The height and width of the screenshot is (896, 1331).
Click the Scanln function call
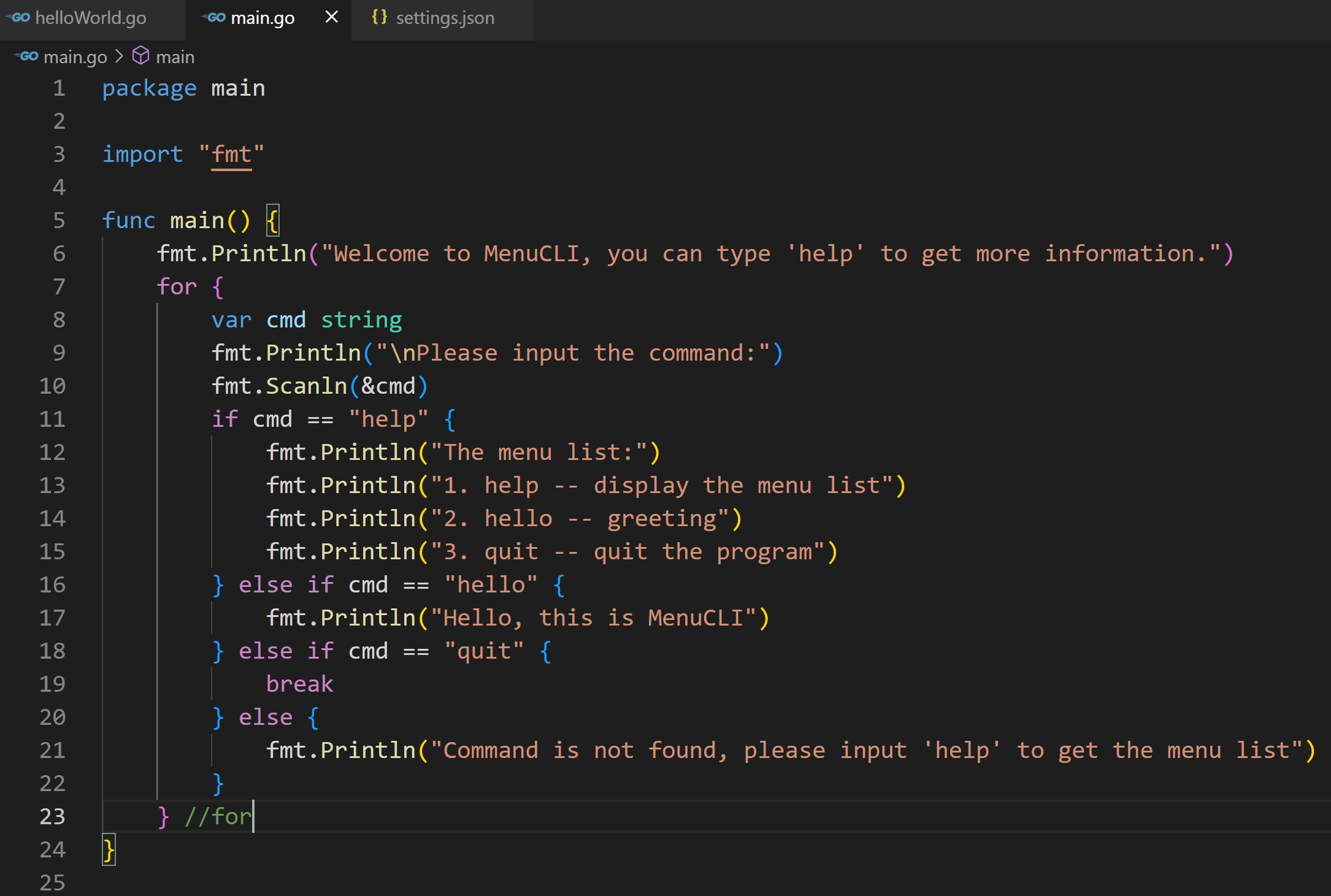click(x=306, y=386)
